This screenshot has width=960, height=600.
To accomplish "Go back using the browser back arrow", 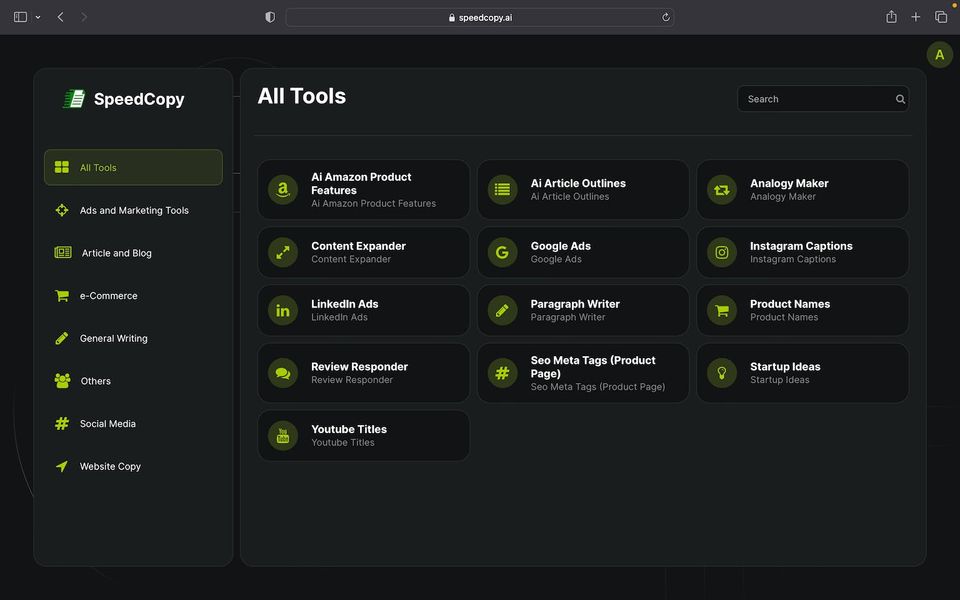I will (x=60, y=17).
